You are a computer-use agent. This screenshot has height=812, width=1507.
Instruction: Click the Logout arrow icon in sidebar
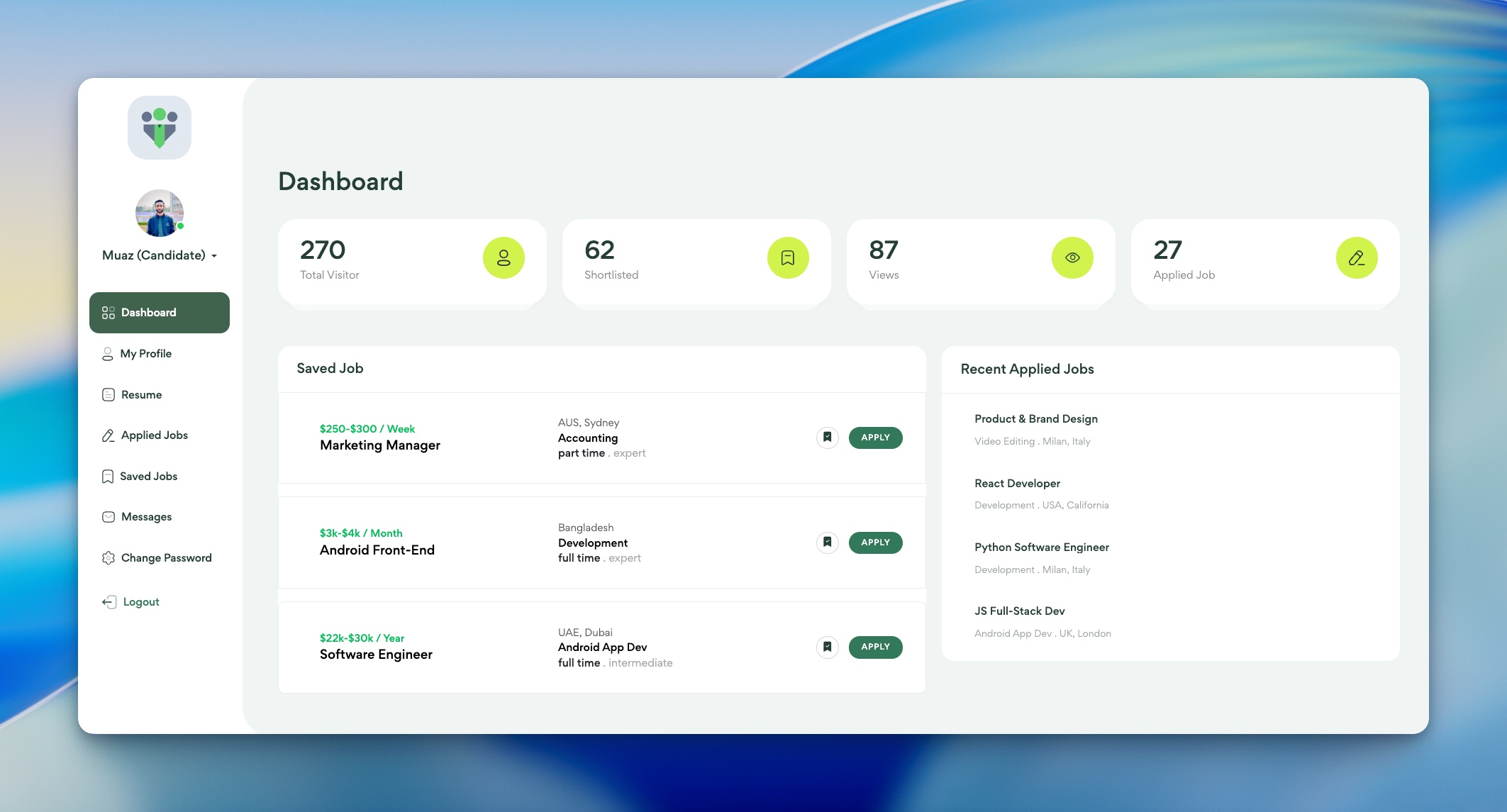coord(109,602)
